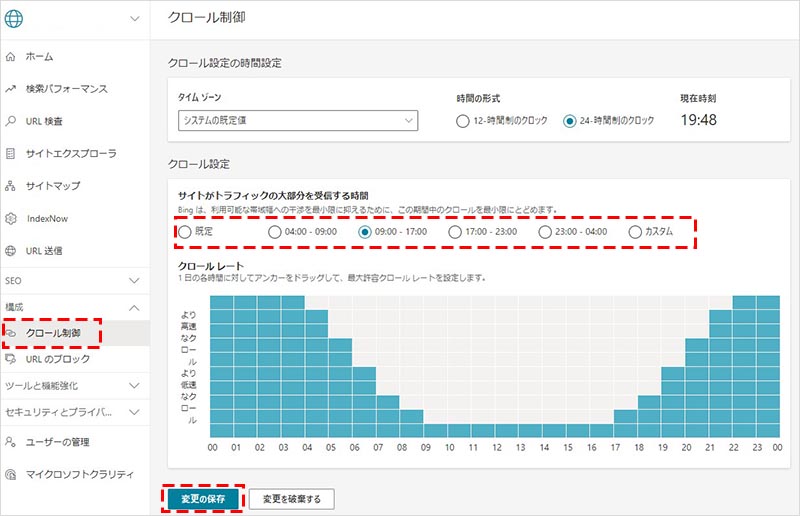Select the 04:00 - 09:00 traffic time option
800x516 pixels.
point(275,232)
